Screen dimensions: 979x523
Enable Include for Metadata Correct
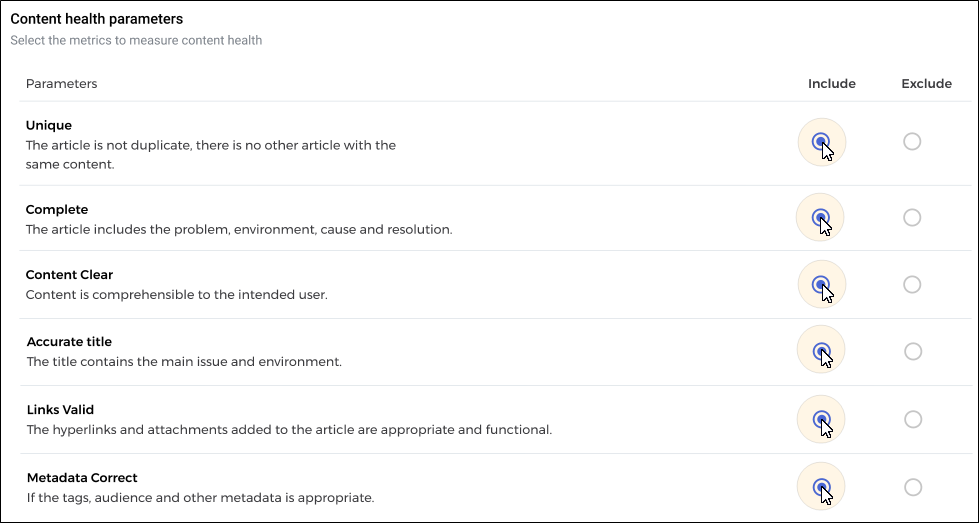[822, 487]
